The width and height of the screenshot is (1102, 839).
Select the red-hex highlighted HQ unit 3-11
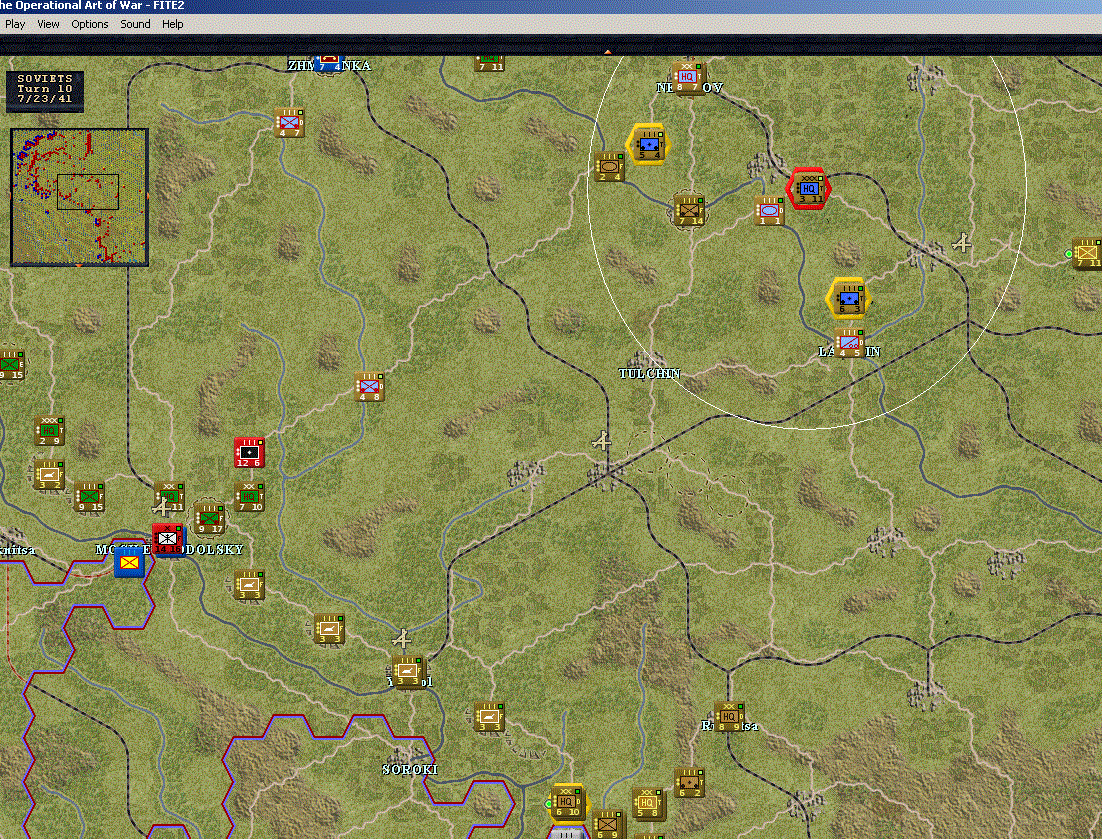[810, 189]
